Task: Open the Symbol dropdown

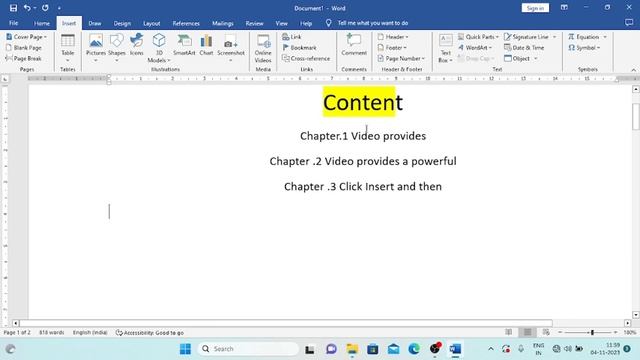Action: [584, 48]
